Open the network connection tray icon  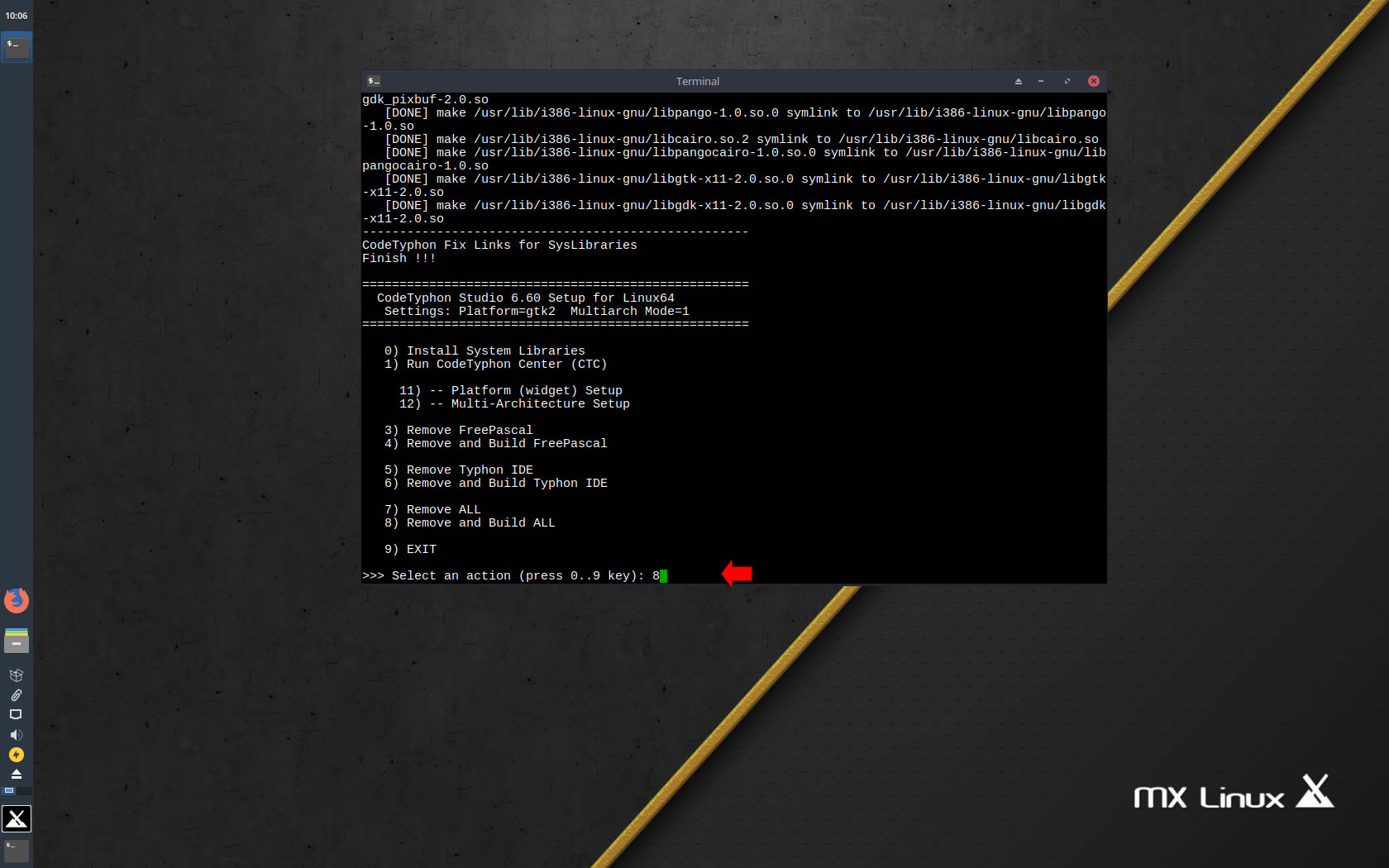pos(16,714)
